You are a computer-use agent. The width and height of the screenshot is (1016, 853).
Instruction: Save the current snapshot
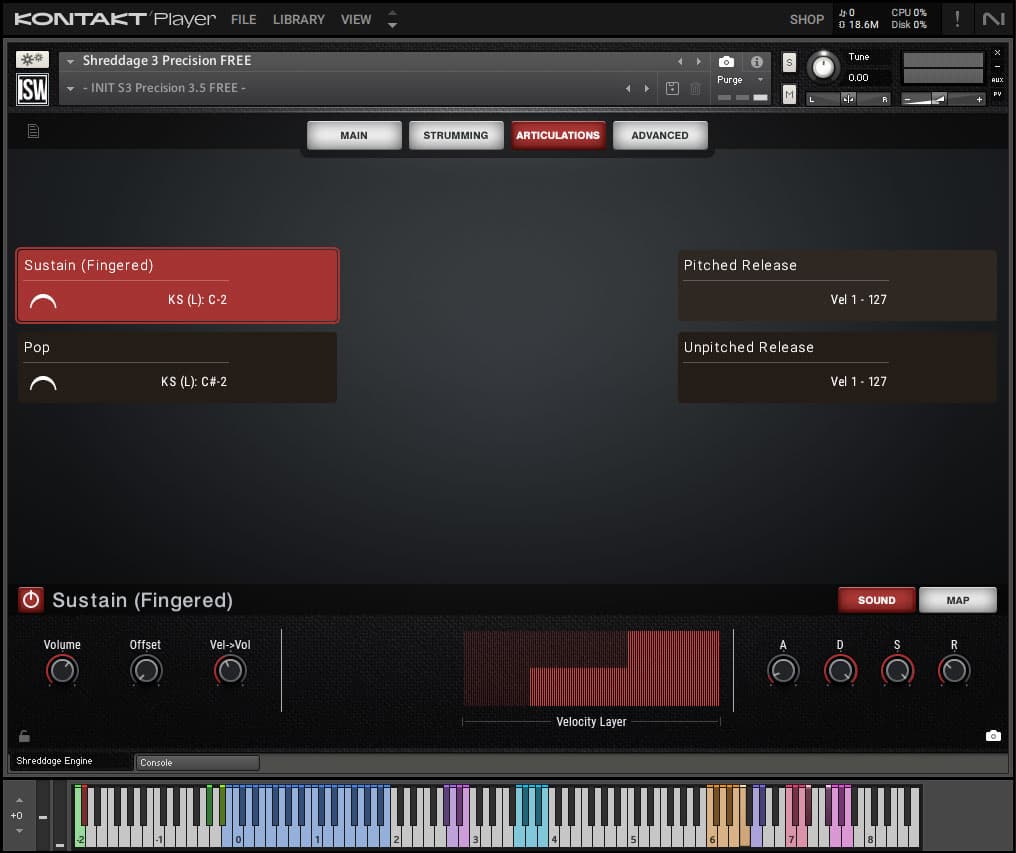click(672, 88)
